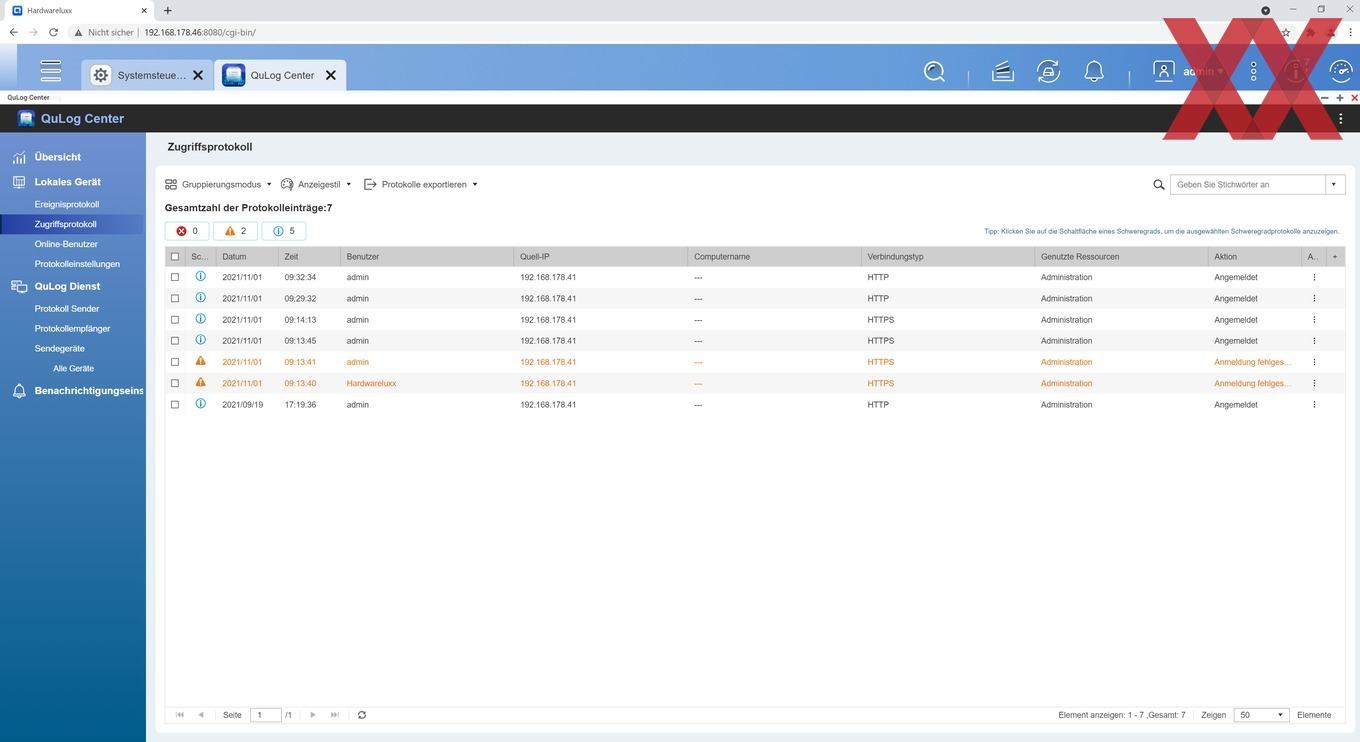Open background tasks stacked-layers icon

1003,72
